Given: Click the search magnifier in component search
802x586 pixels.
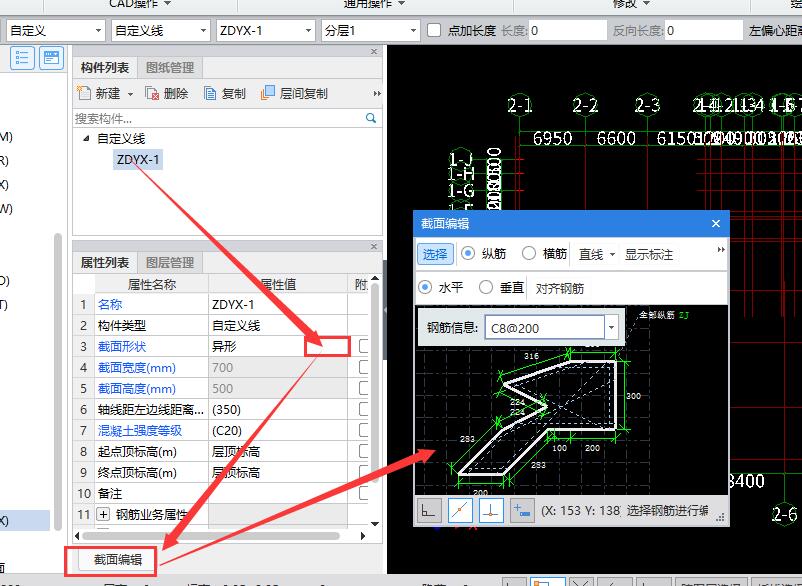Looking at the screenshot, I should (x=371, y=118).
